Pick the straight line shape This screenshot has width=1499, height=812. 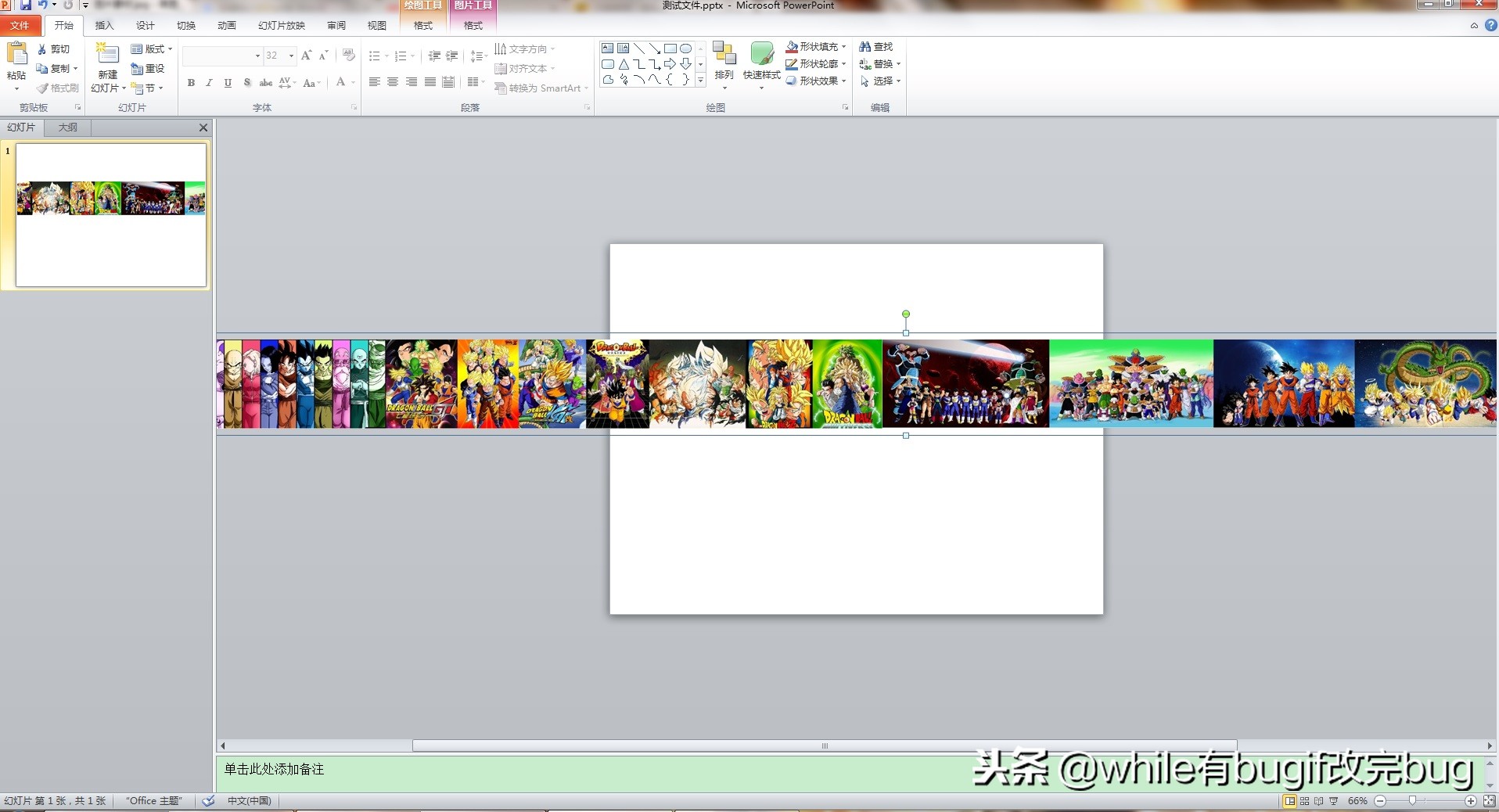pos(639,49)
